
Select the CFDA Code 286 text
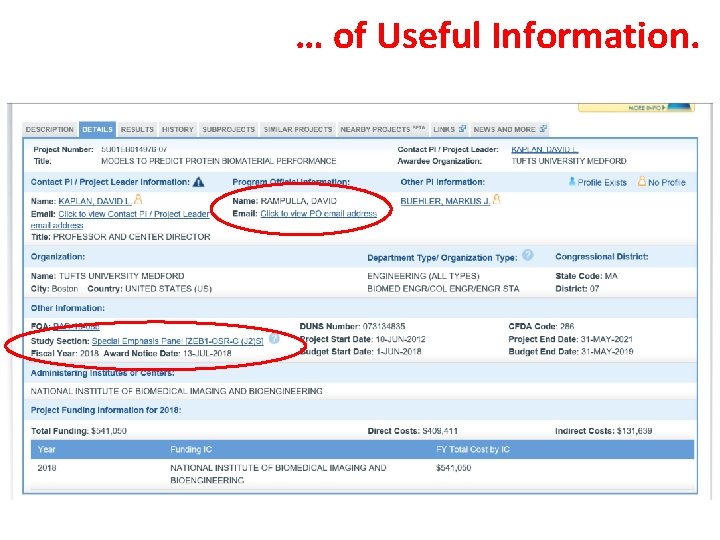coord(541,326)
